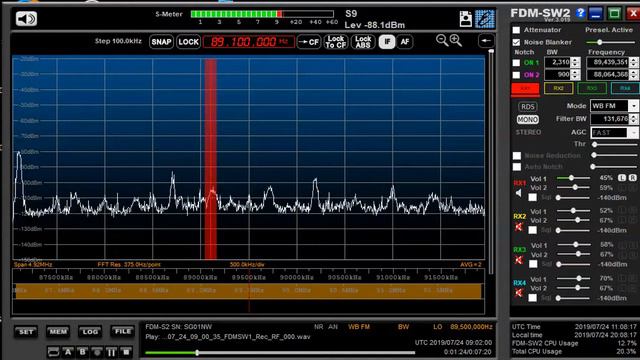640x360 pixels.
Task: Click the RDS button
Action: 527,107
